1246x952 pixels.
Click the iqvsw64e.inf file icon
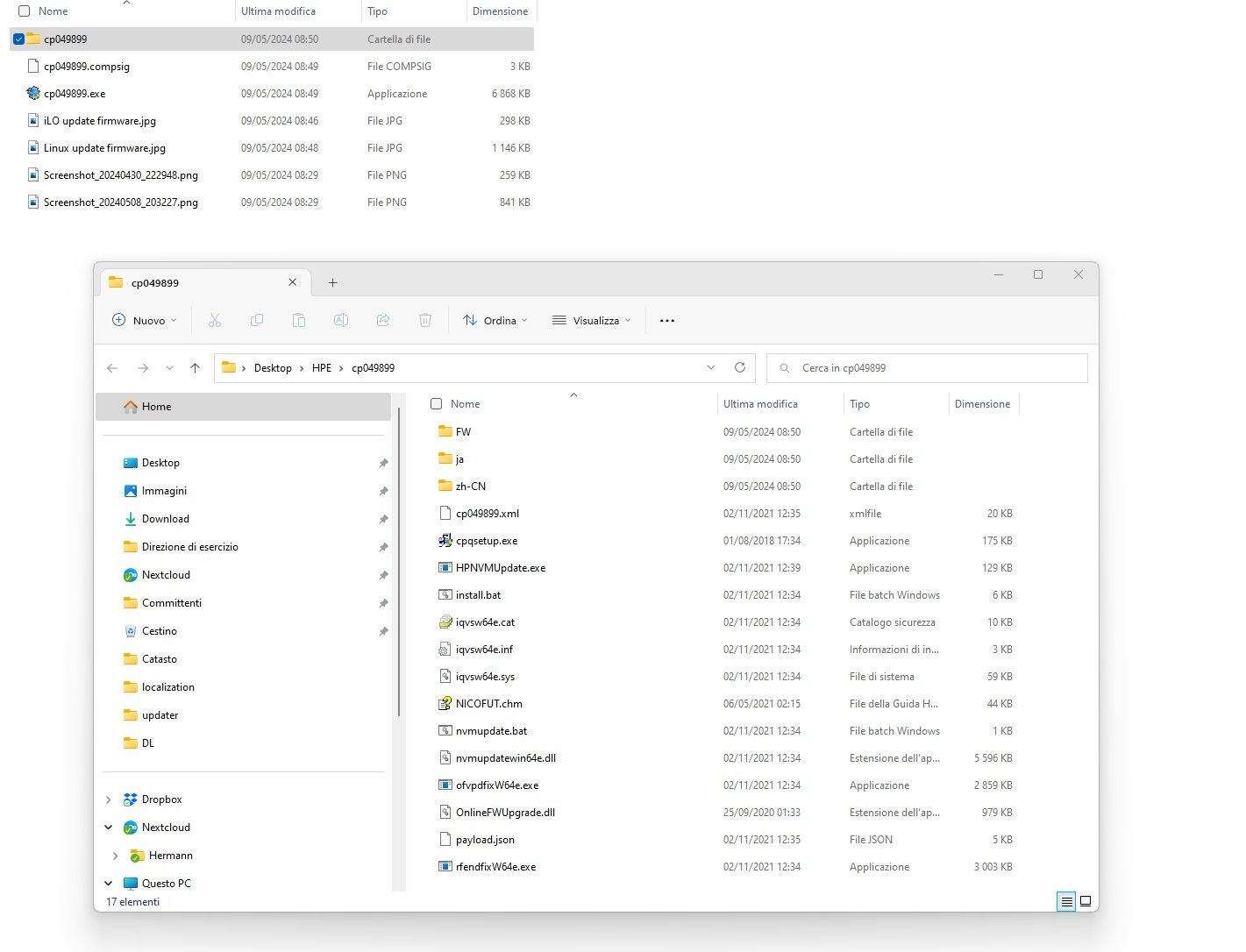click(x=445, y=650)
